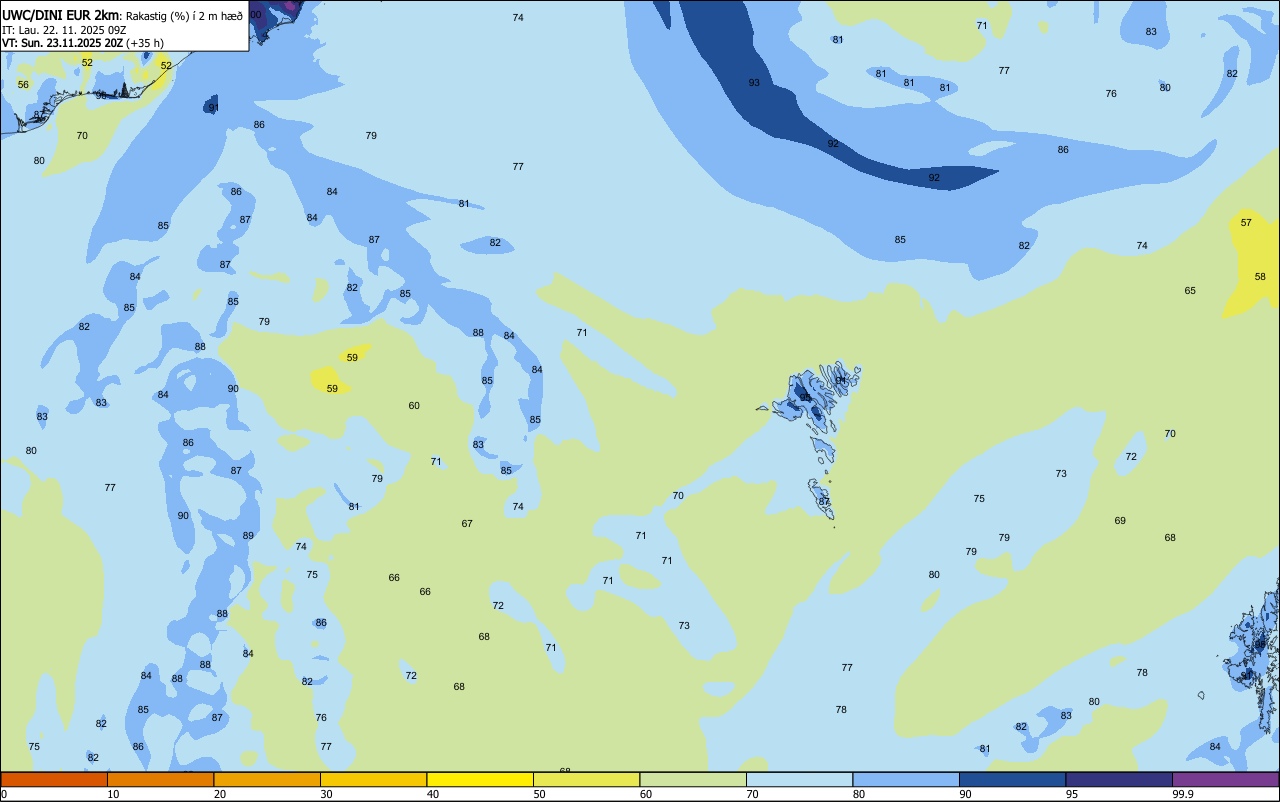The height and width of the screenshot is (802, 1280).
Task: Click the '60' value on the green map area
Action: coord(414,406)
